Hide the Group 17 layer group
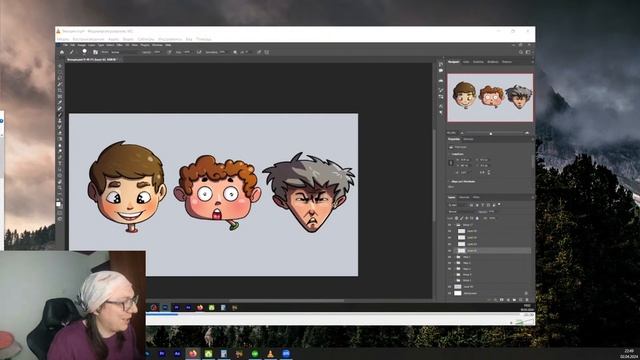The image size is (640, 360). 449,225
